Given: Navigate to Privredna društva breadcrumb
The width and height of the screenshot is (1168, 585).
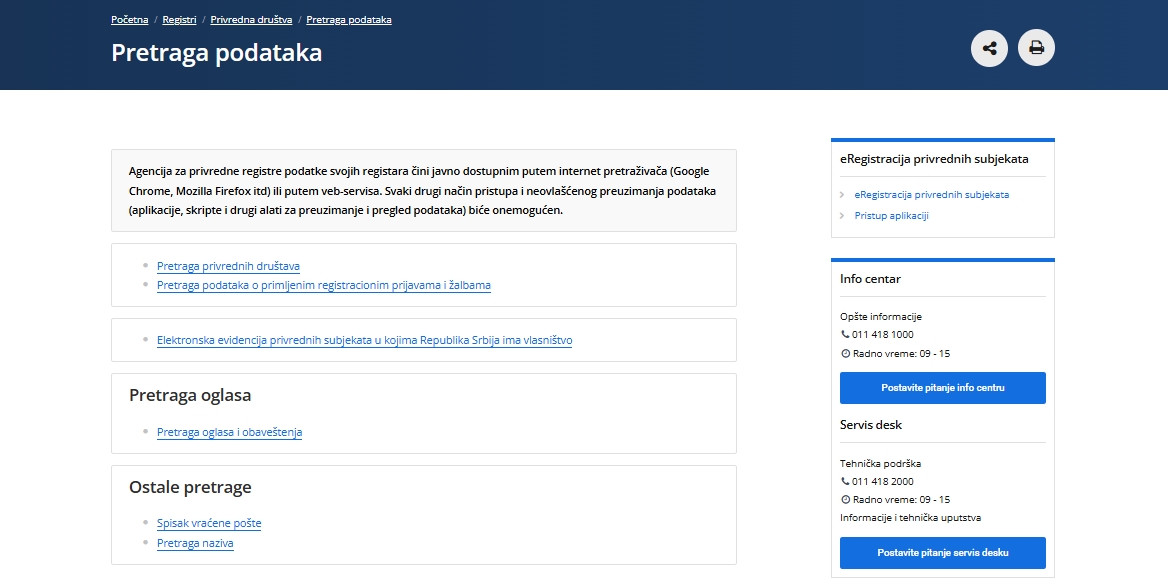Looking at the screenshot, I should 250,20.
